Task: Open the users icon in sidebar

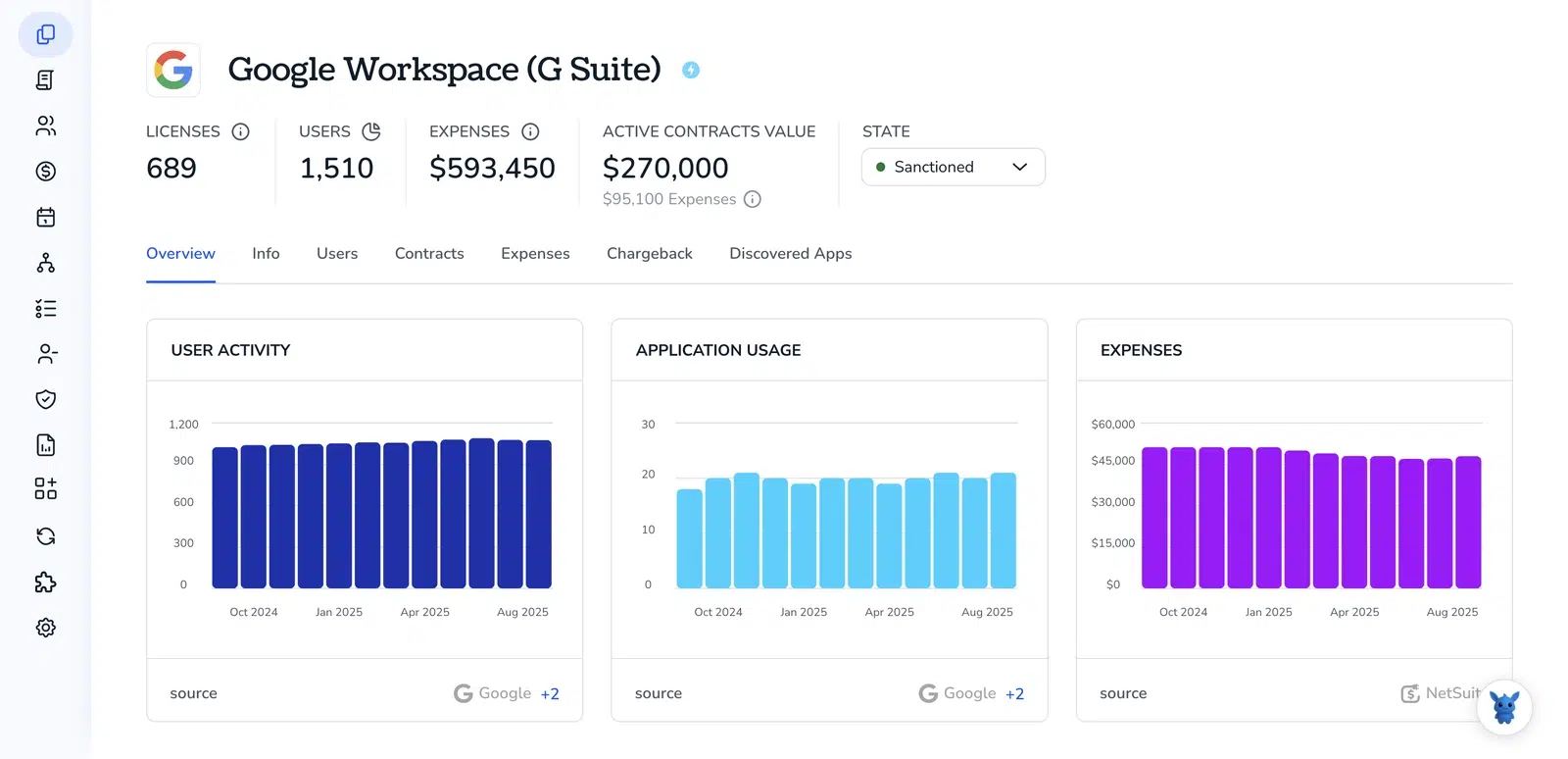Action: [46, 126]
